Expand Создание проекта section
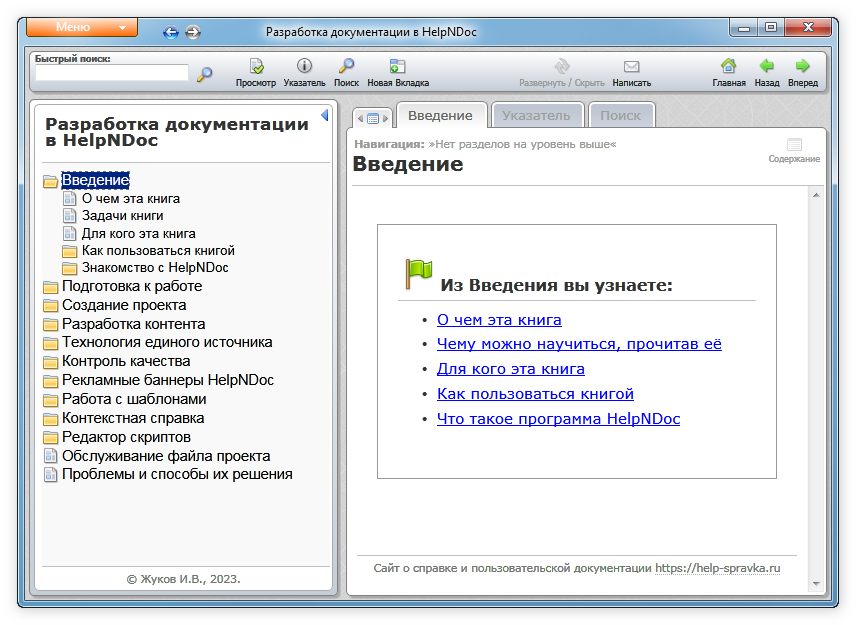This screenshot has width=856, height=625. 124,305
